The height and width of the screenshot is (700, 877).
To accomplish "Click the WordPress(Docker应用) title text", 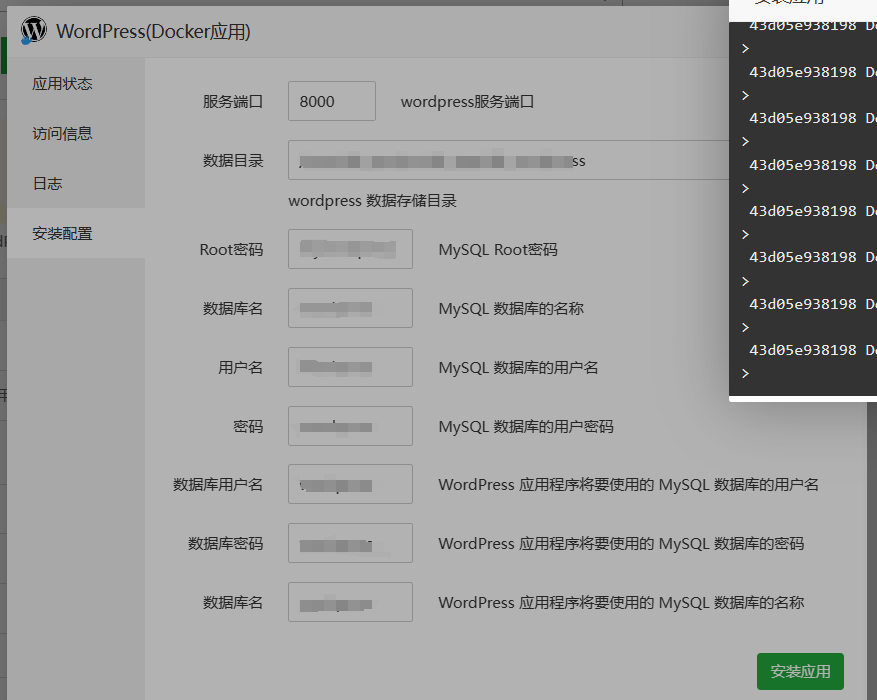I will [153, 31].
